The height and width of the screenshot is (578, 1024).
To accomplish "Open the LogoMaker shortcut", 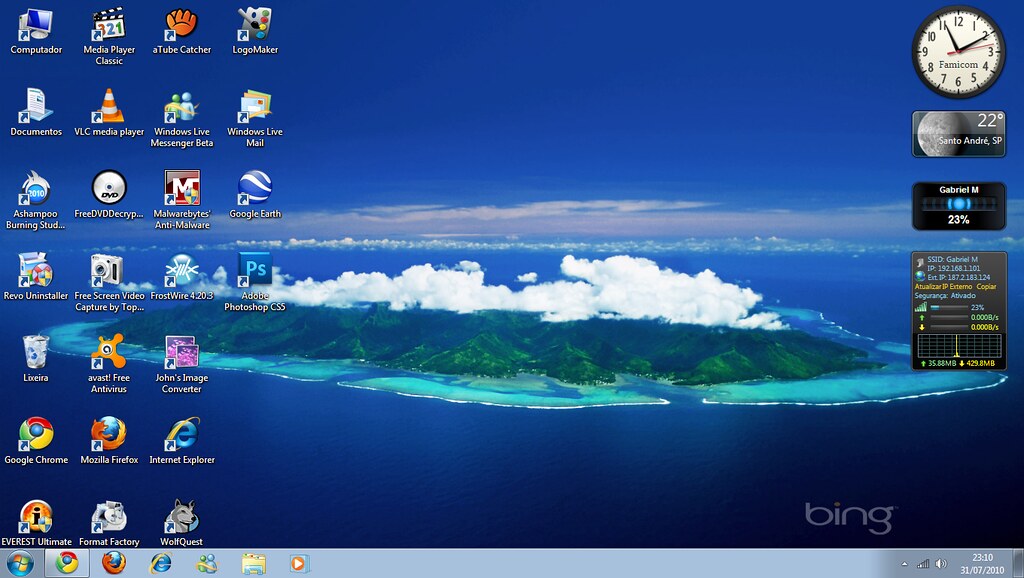I will tap(255, 31).
